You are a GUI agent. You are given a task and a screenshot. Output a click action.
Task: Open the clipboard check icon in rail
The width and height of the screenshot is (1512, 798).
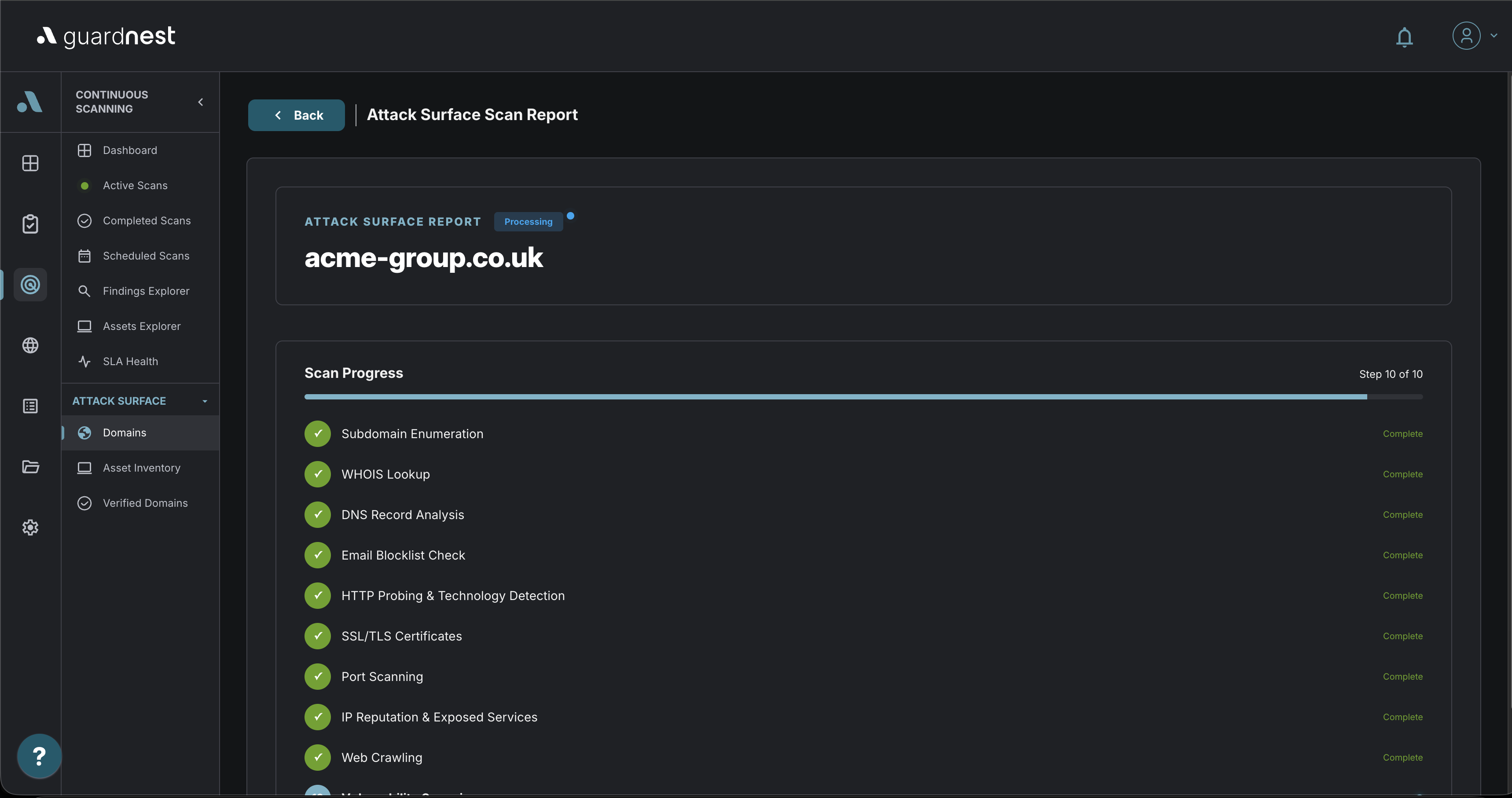pos(30,223)
